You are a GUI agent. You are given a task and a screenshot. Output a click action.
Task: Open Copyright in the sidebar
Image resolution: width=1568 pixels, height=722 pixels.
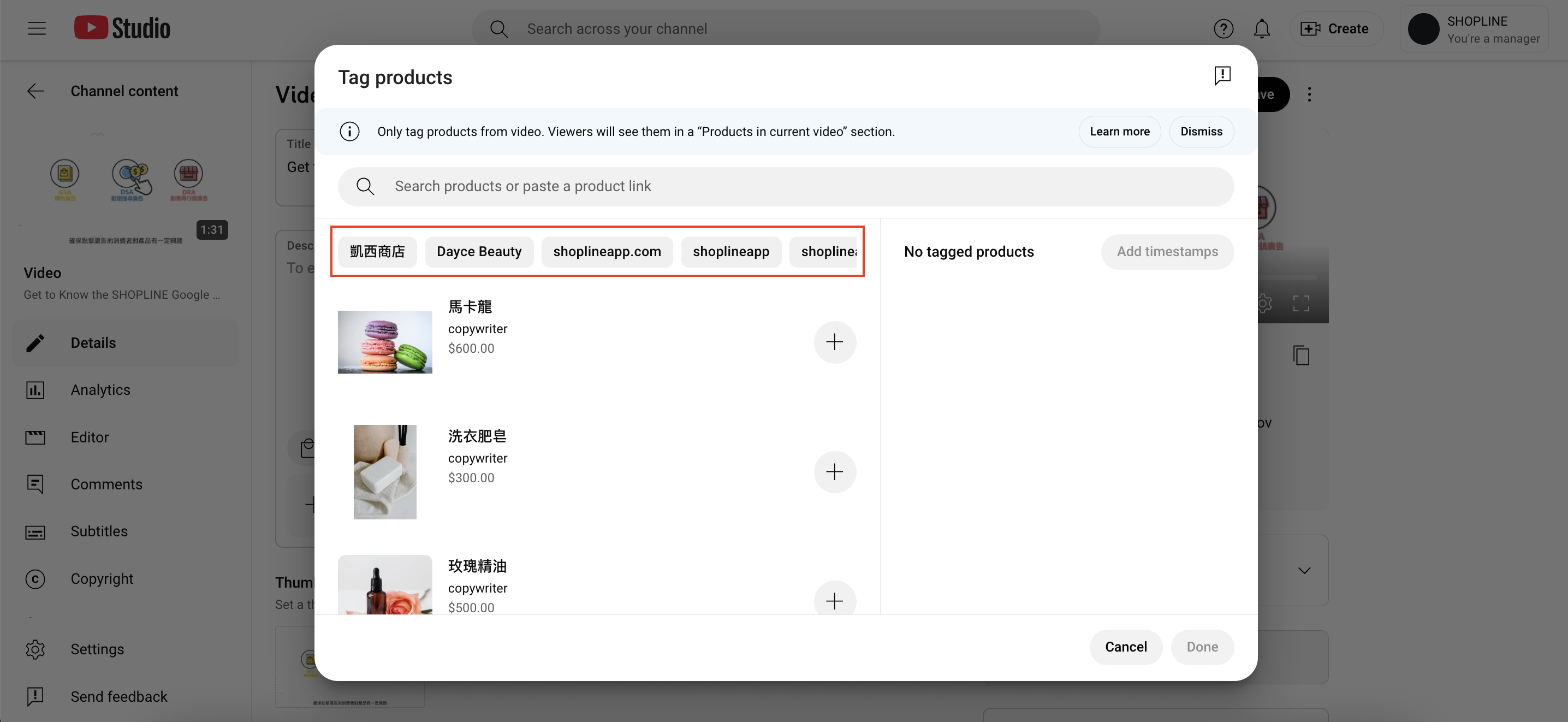[x=126, y=578]
